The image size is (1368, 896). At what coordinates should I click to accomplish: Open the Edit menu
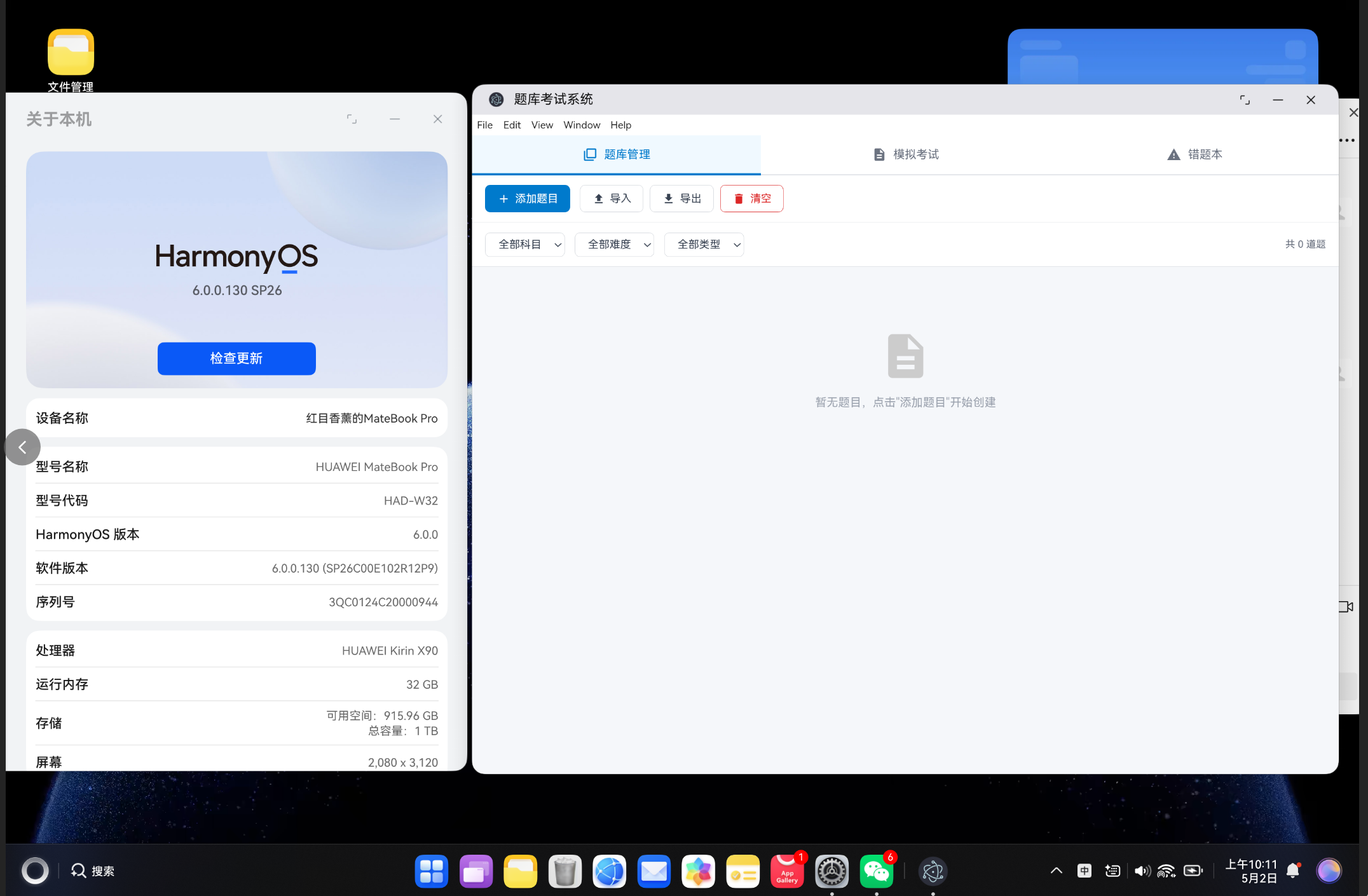coord(512,125)
